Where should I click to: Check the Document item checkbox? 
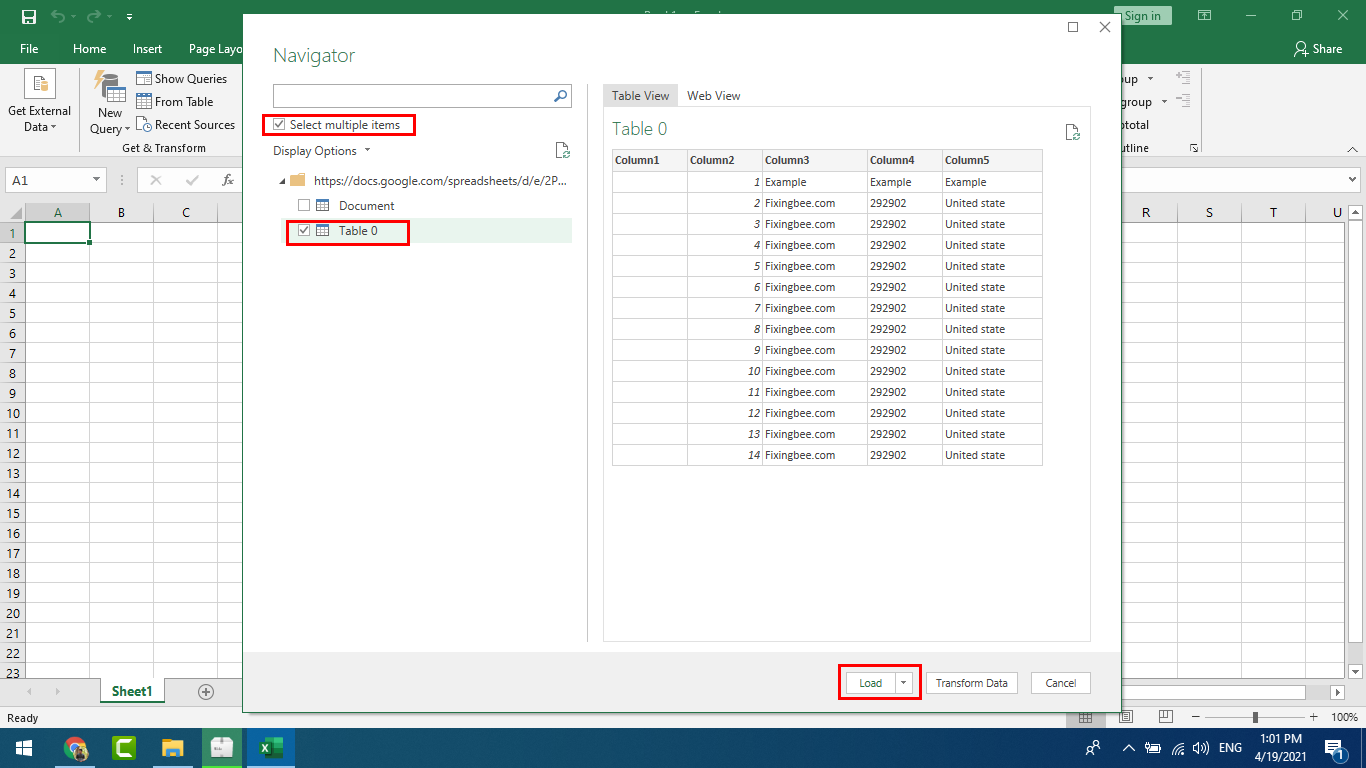(x=304, y=205)
